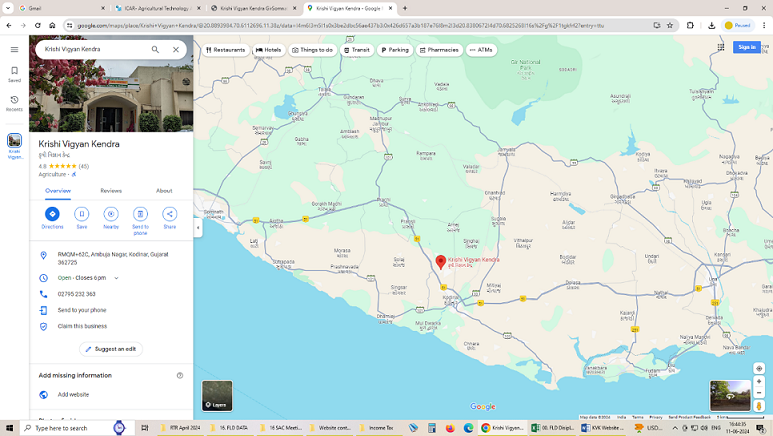Filter map by Restaurants chip
The height and width of the screenshot is (436, 773).
(x=226, y=50)
